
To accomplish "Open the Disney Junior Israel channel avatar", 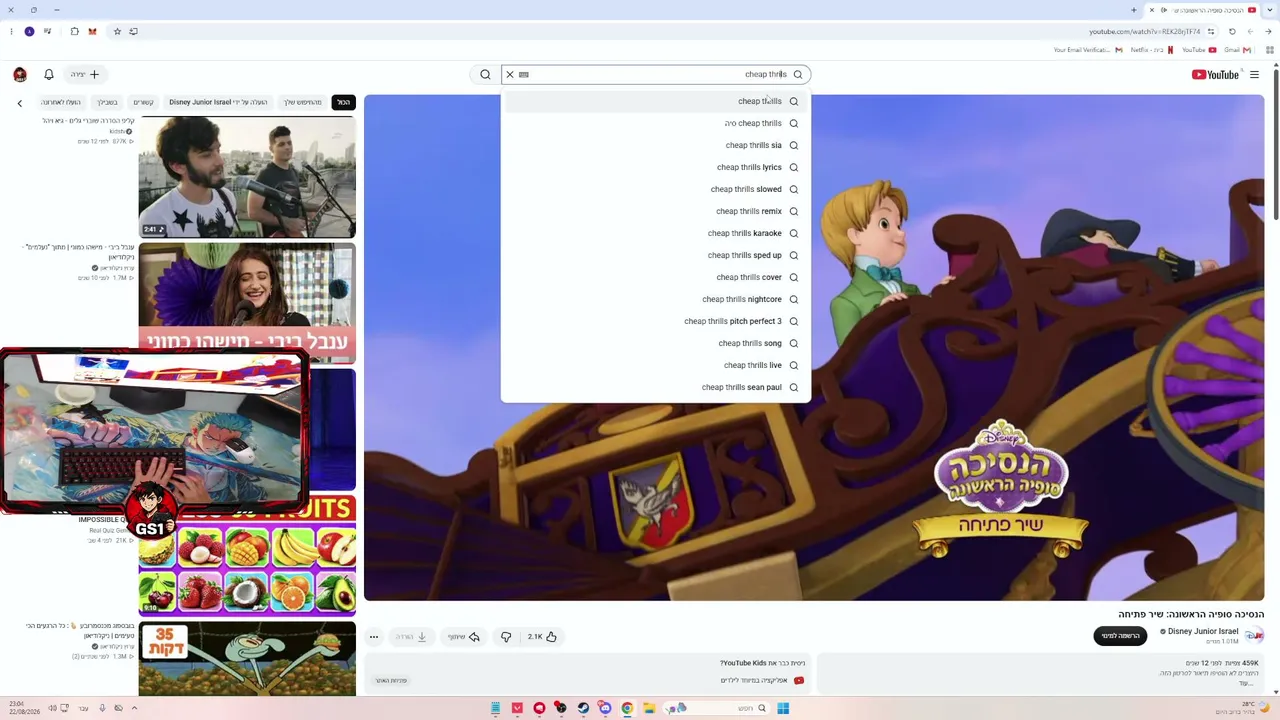I will point(1254,635).
